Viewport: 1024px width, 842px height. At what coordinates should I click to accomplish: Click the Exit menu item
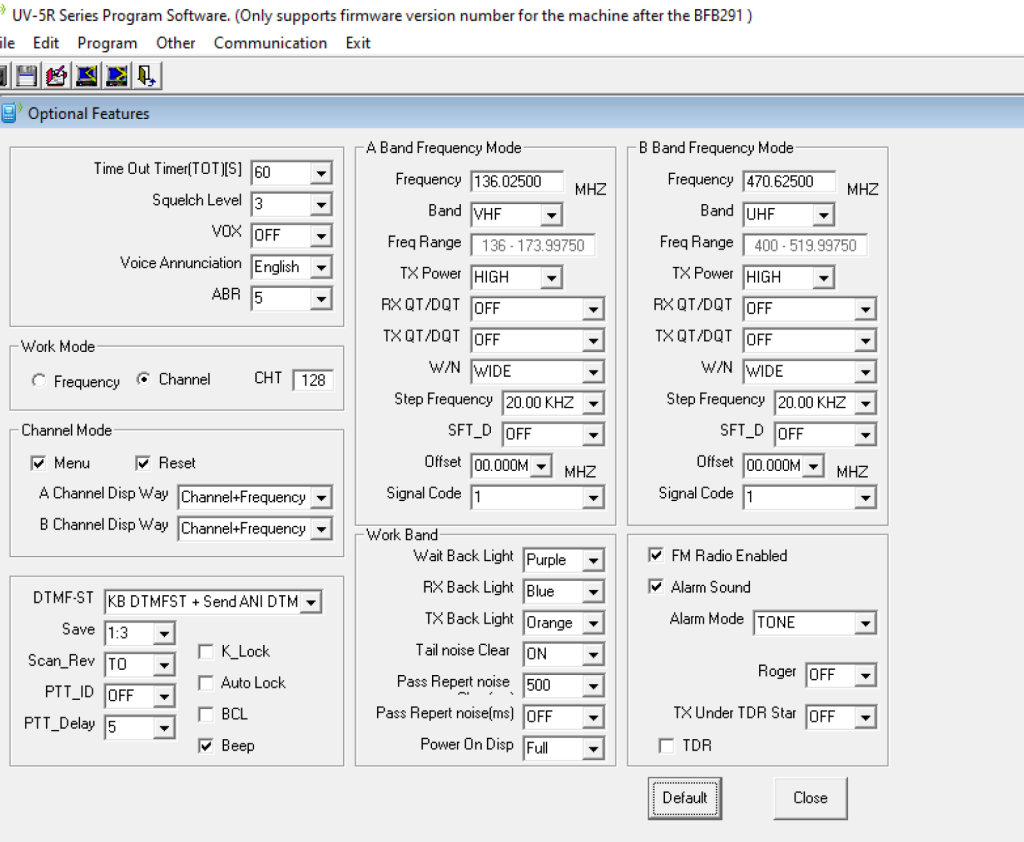[358, 43]
